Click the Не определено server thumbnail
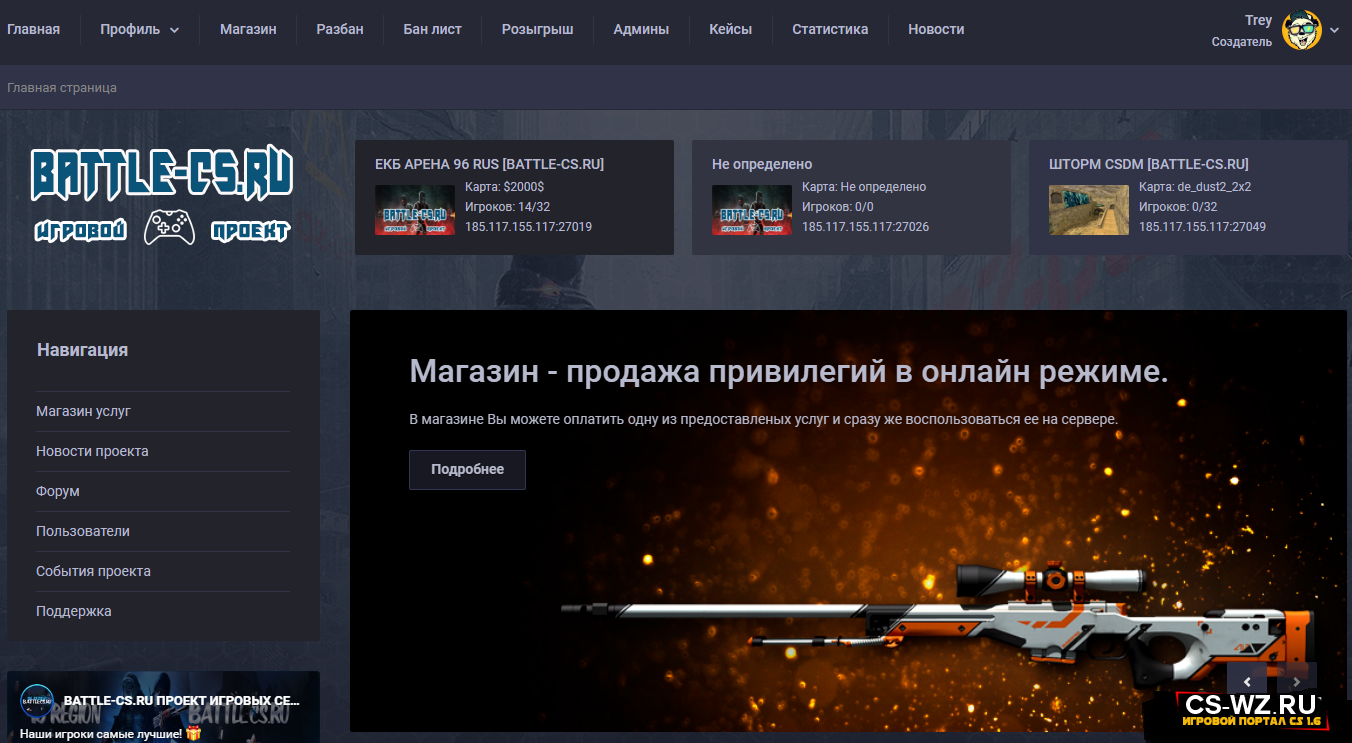Viewport: 1352px width, 743px height. 752,210
